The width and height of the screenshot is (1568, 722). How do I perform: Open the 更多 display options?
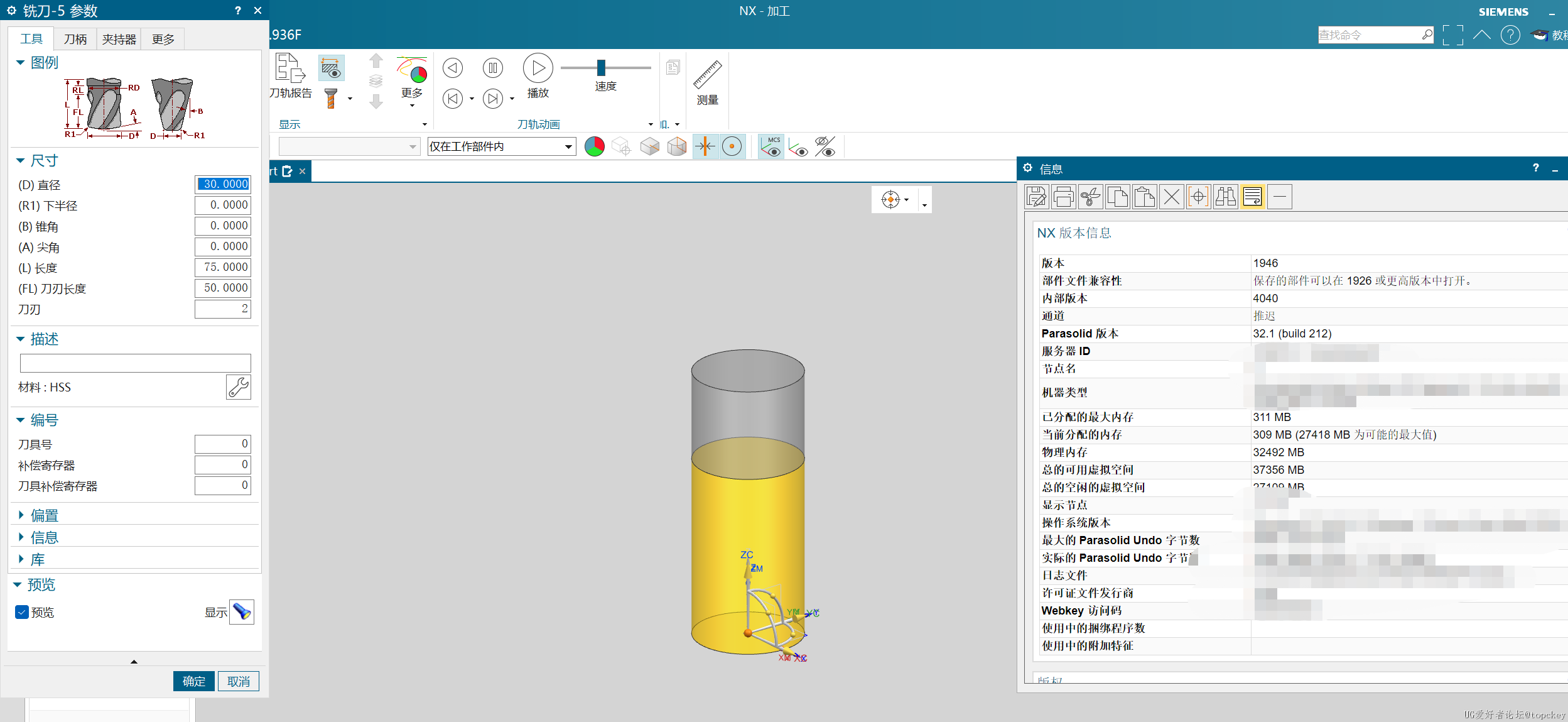coord(412,80)
